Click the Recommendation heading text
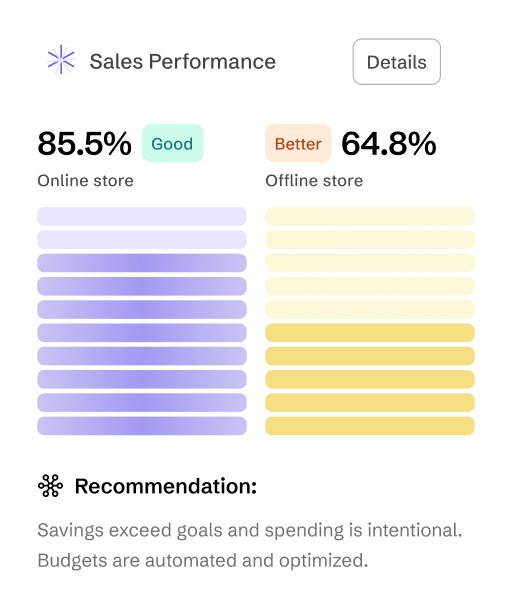 pyautogui.click(x=166, y=486)
